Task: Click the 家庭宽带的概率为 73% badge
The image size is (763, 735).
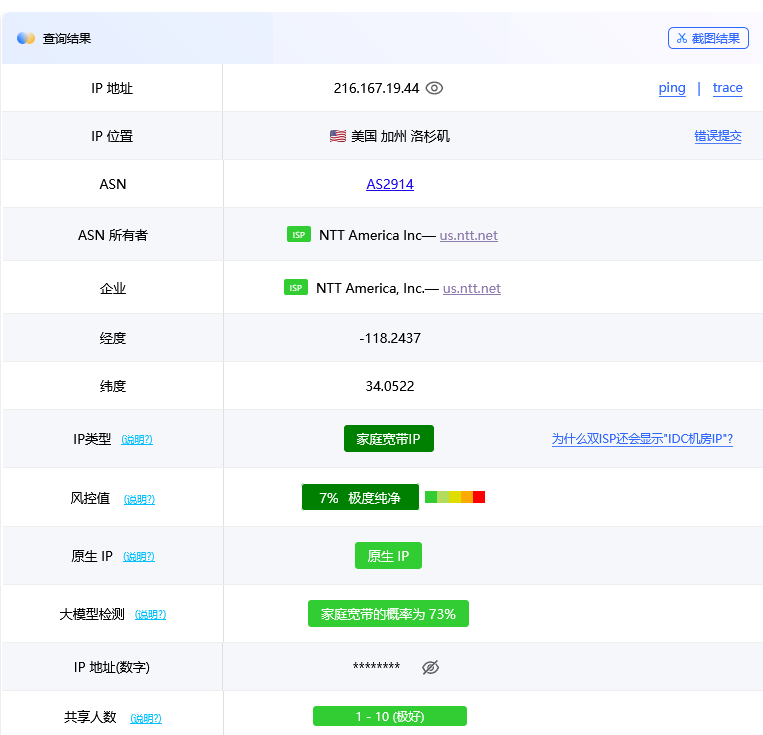Action: coord(388,614)
